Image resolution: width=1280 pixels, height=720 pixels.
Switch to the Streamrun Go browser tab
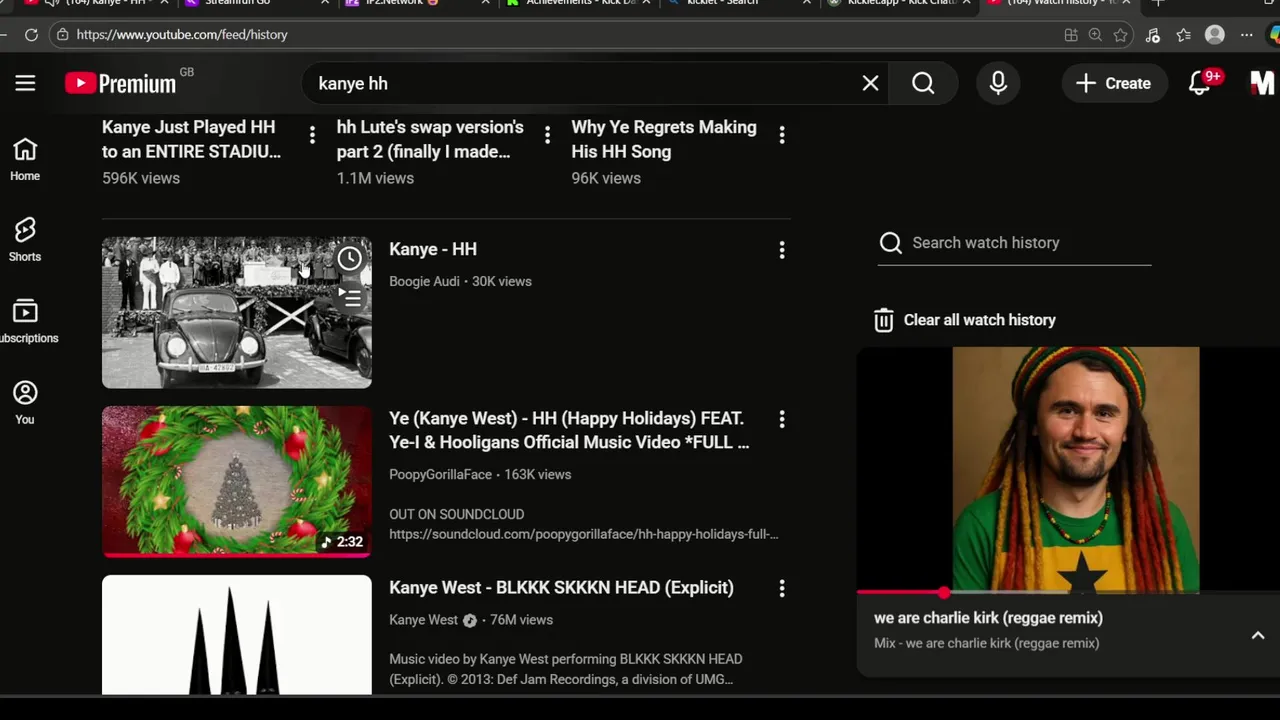pyautogui.click(x=237, y=3)
